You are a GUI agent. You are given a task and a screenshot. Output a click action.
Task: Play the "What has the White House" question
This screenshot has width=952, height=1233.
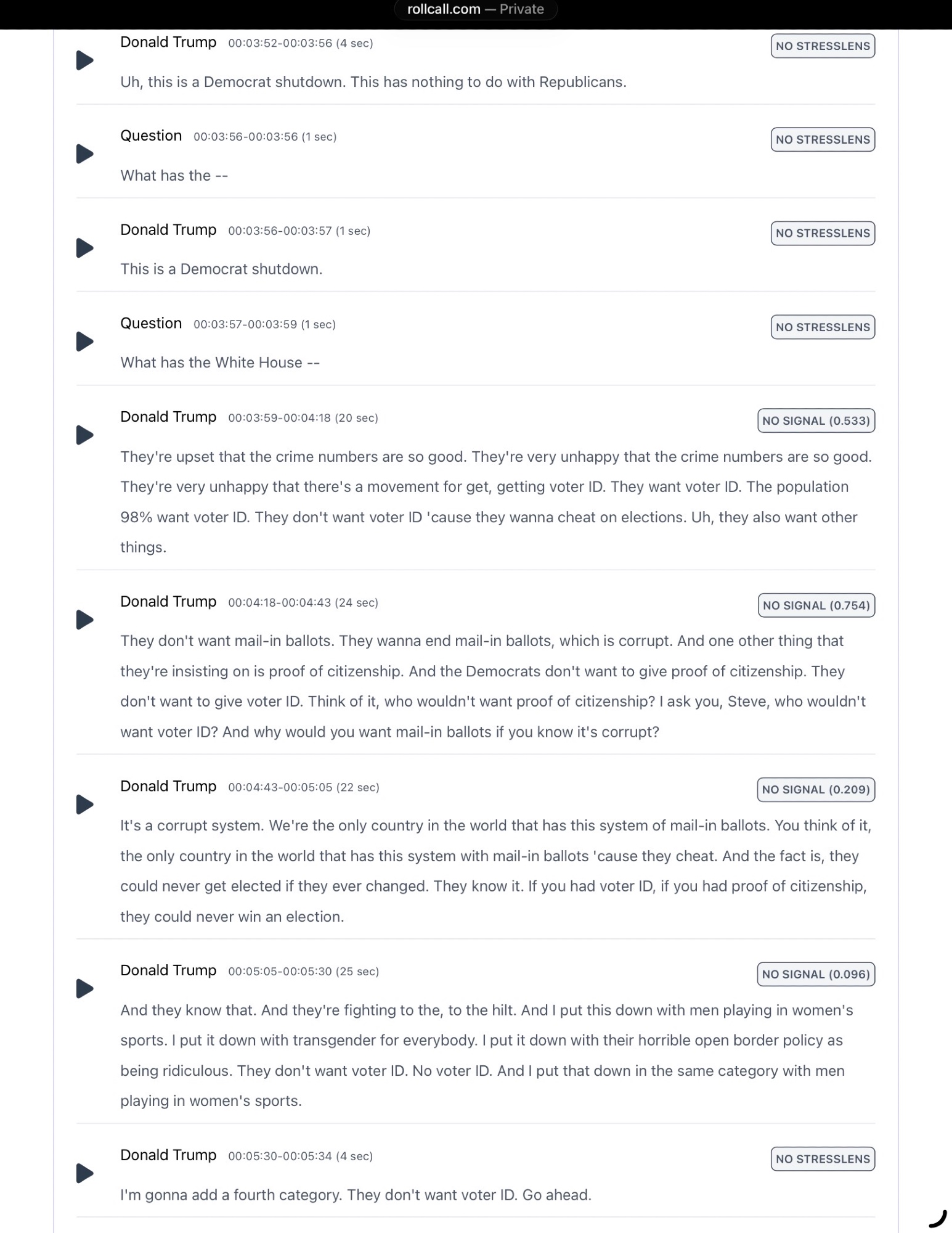(x=84, y=342)
